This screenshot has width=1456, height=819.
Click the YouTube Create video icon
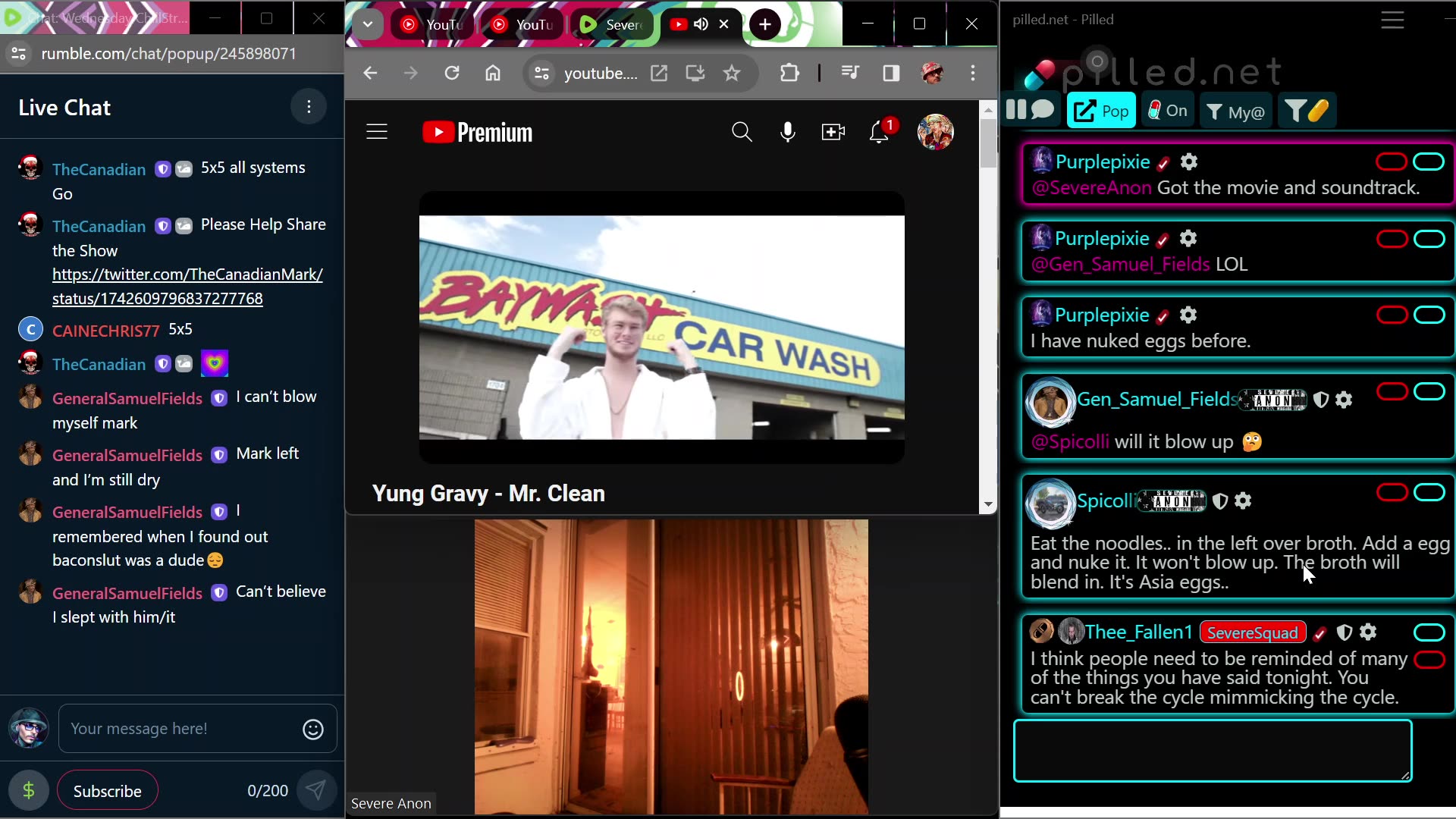pyautogui.click(x=833, y=131)
